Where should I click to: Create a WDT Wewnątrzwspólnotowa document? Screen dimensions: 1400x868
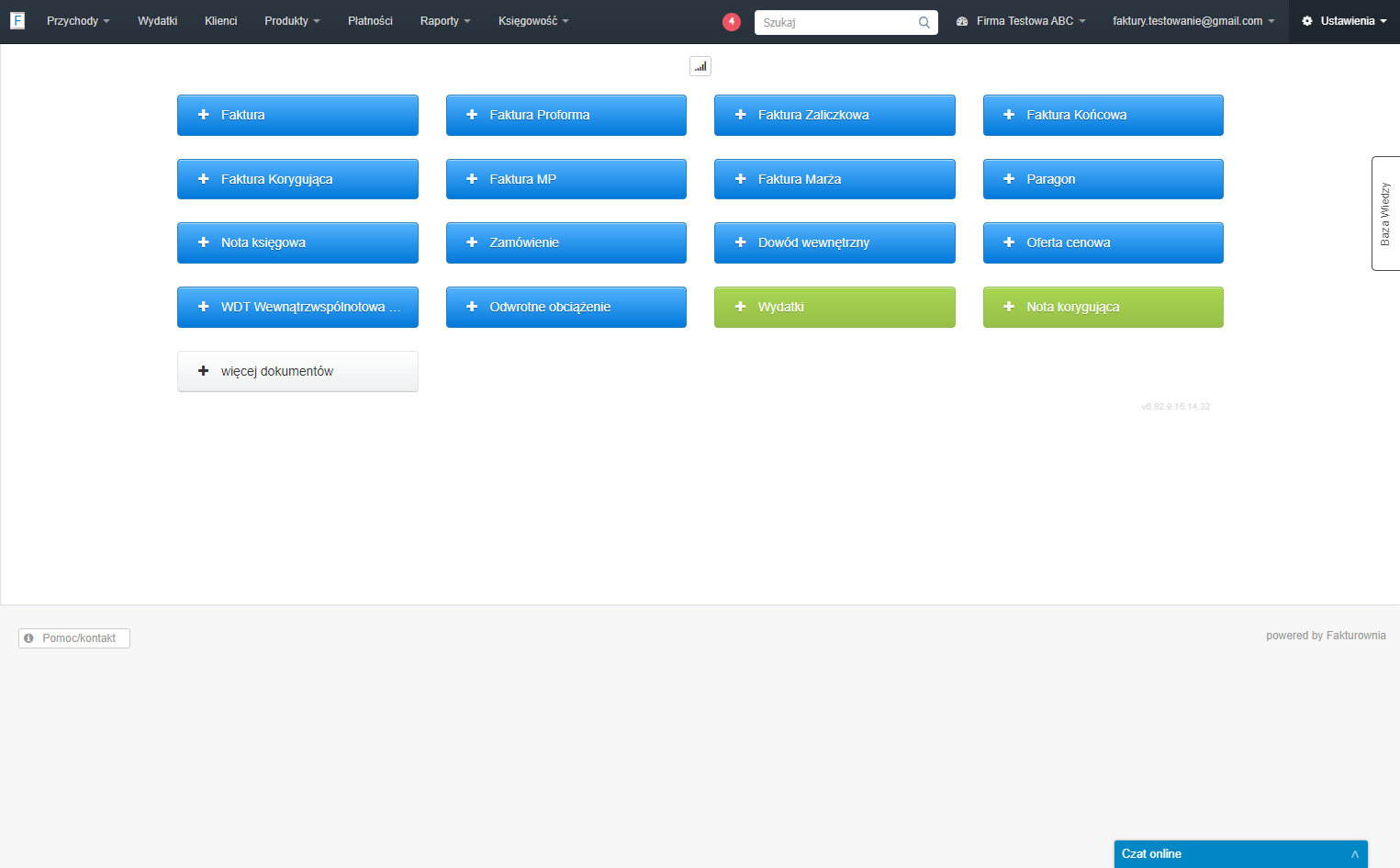tap(297, 307)
